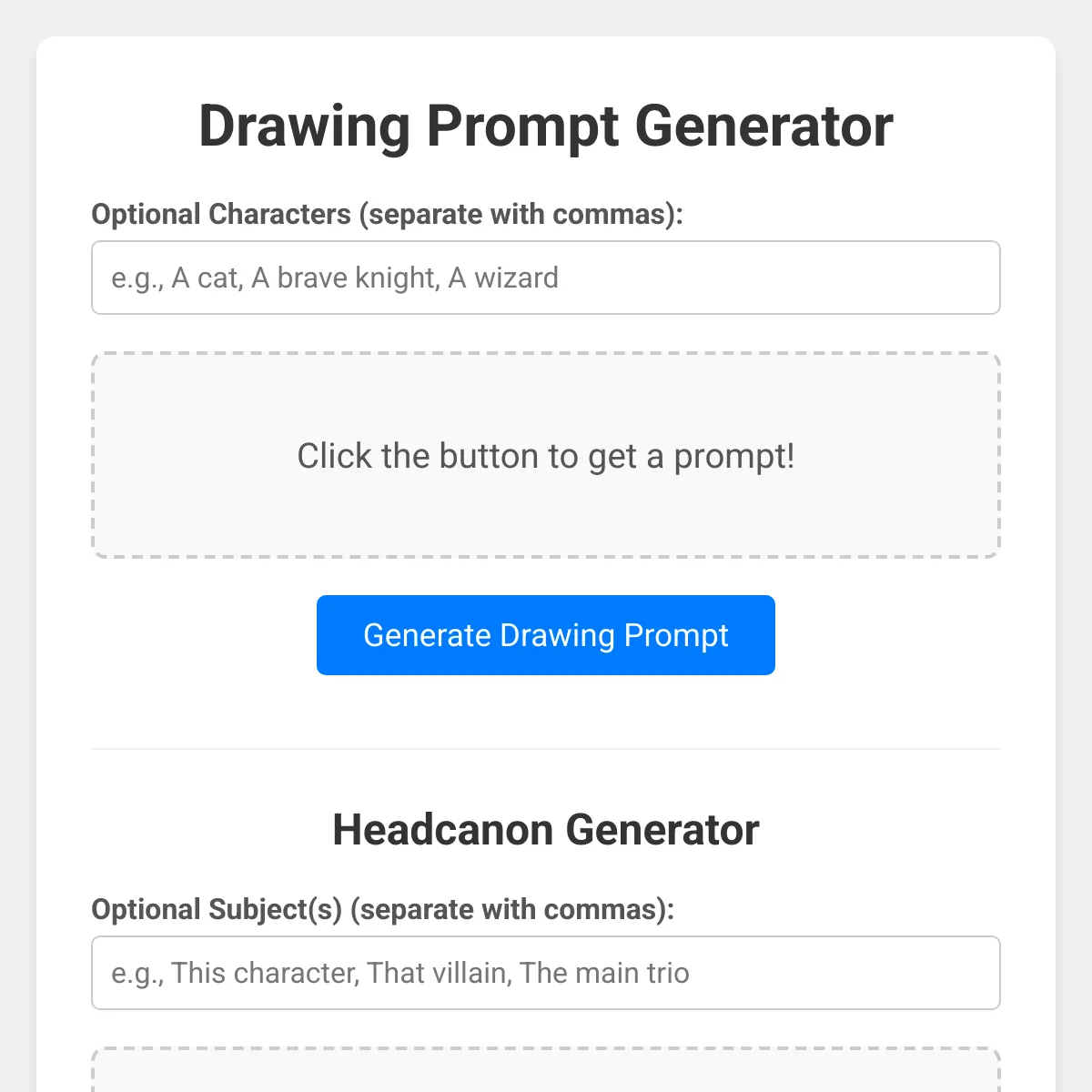
Task: Click the gray page background right of the card
Action: coord(1074,546)
